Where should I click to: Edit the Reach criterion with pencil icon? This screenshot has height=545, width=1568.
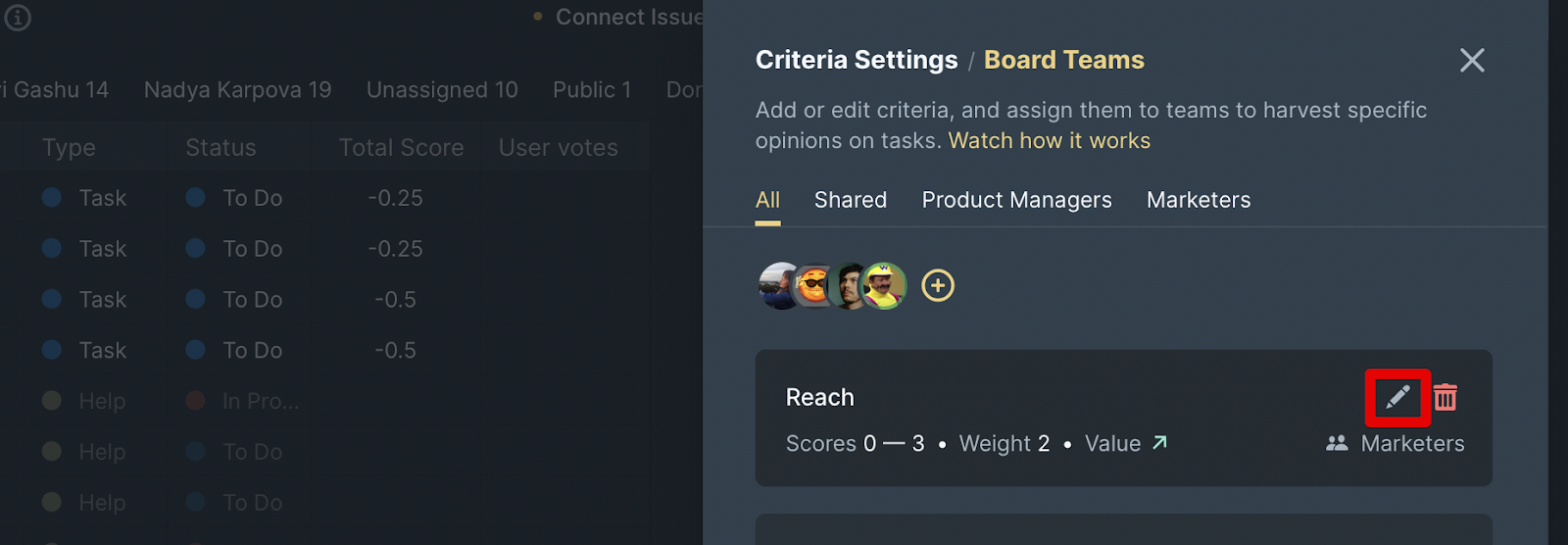point(1397,397)
